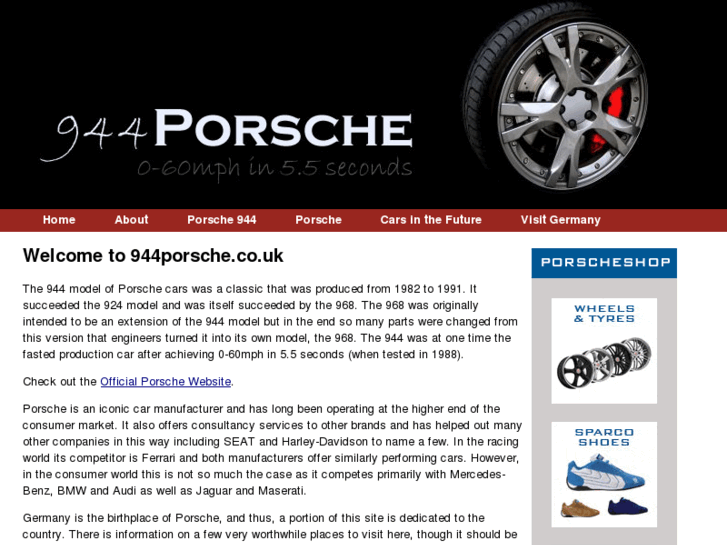
Task: Click the 0-60mph in 5.5 seconds tagline
Action: coord(274,168)
